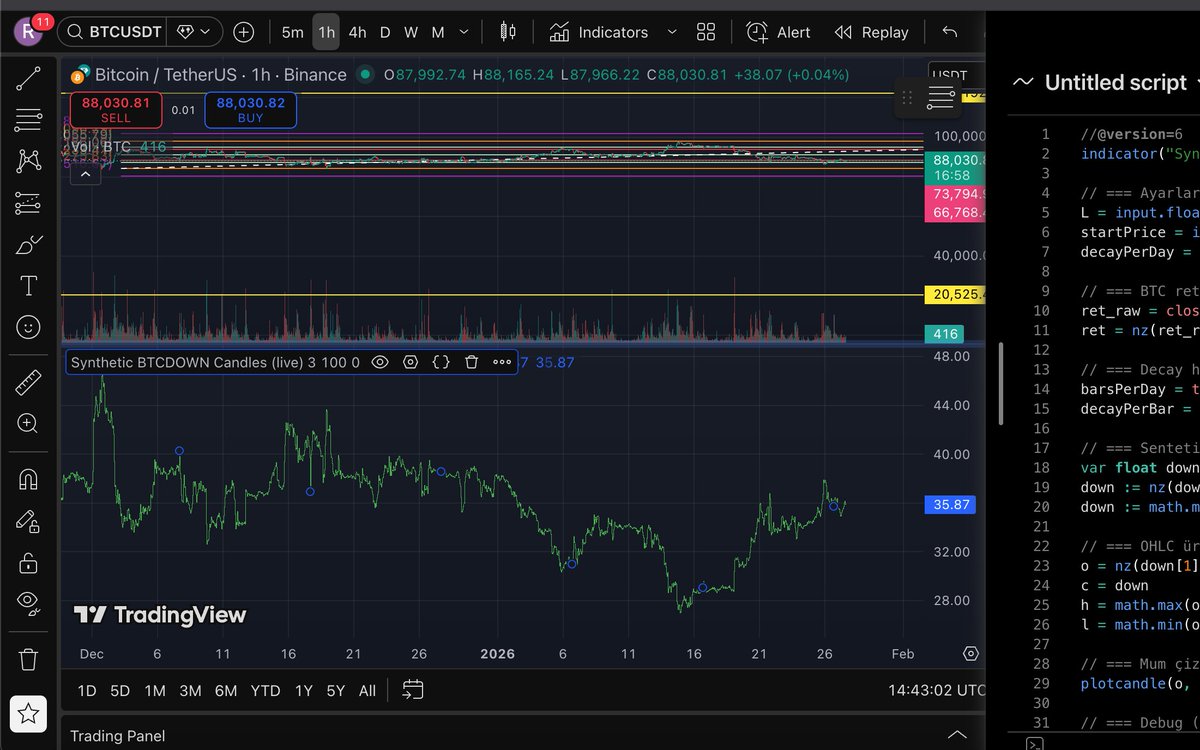Open settings of Synthetic BTCDOWN Candles indicator
The width and height of the screenshot is (1200, 750).
click(x=410, y=362)
